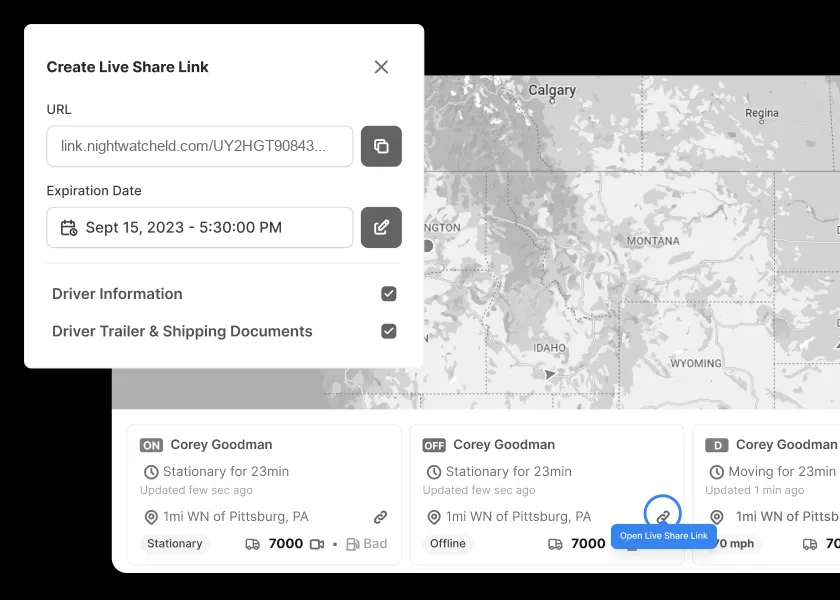The image size is (840, 600).
Task: Select Corey Goodman name on the OFF card
Action: pyautogui.click(x=504, y=445)
